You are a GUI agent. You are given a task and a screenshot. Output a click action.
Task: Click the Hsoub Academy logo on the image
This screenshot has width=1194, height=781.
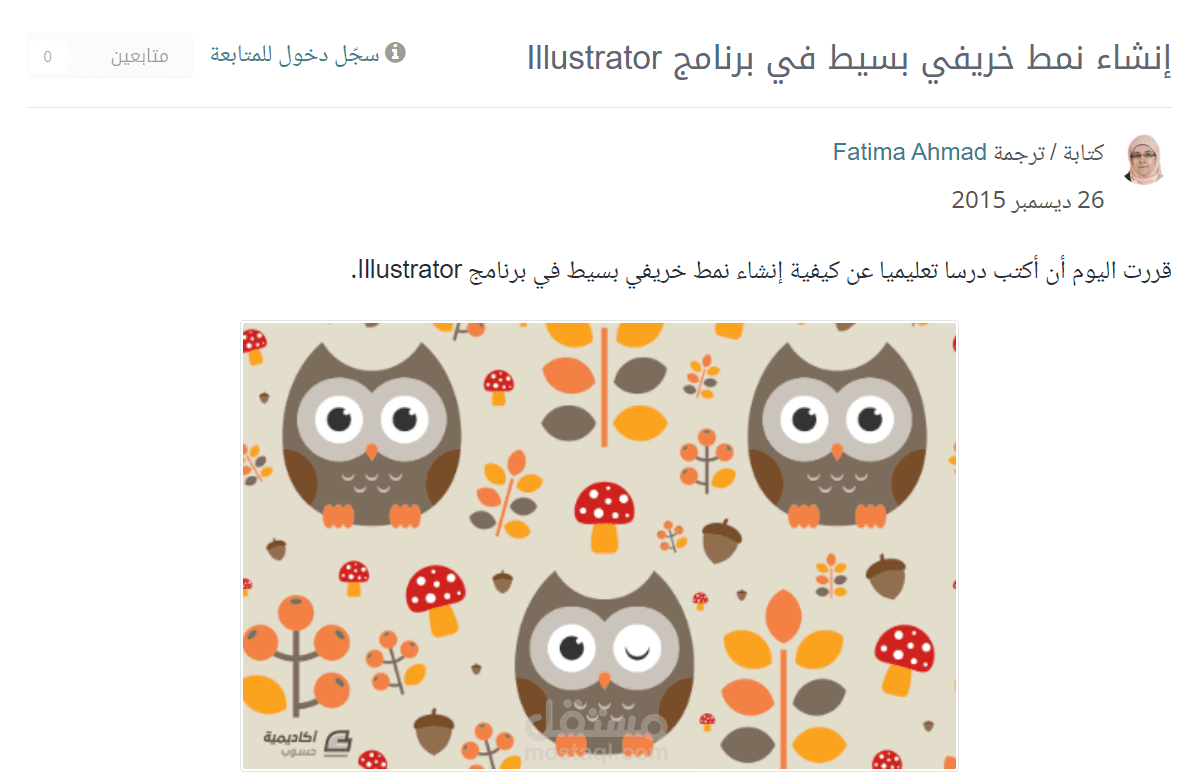(x=308, y=742)
